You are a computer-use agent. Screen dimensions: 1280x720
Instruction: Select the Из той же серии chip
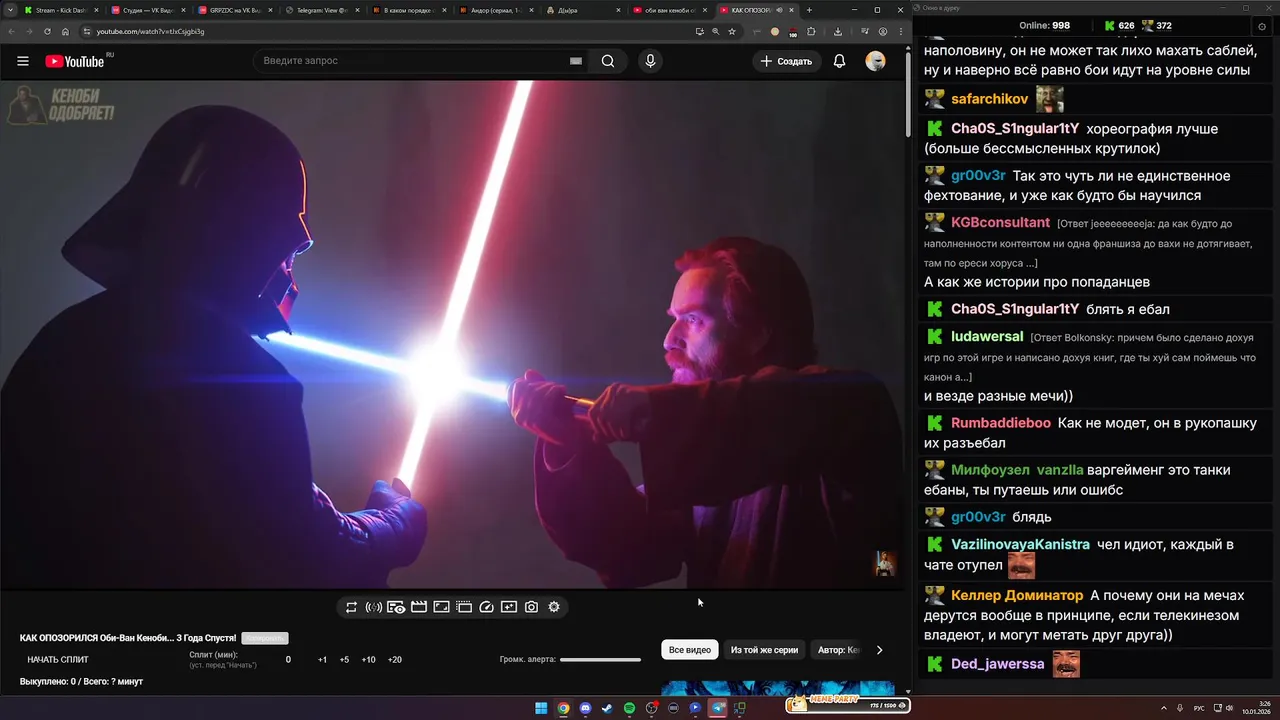(764, 650)
